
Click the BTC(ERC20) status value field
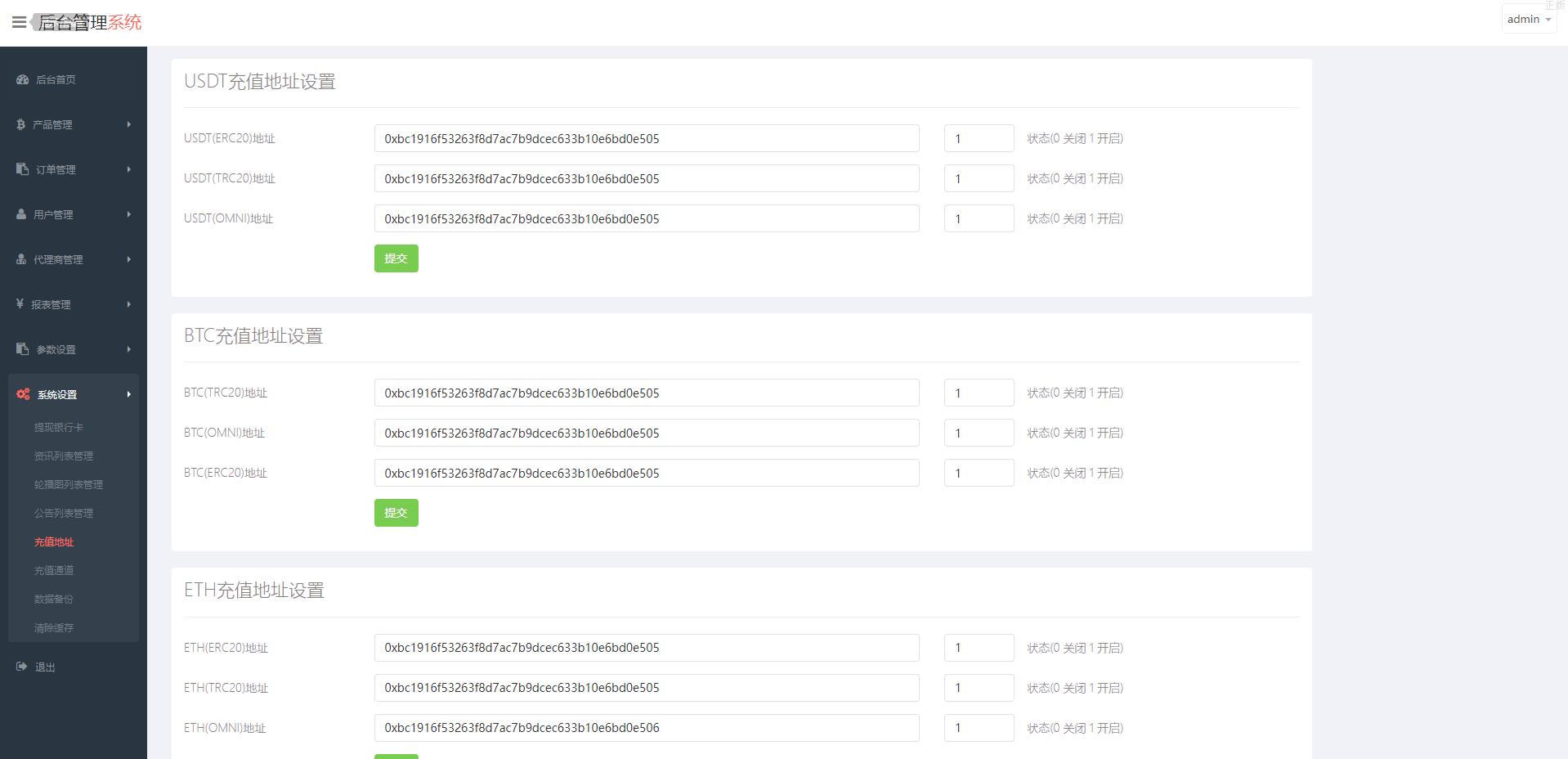[x=979, y=473]
